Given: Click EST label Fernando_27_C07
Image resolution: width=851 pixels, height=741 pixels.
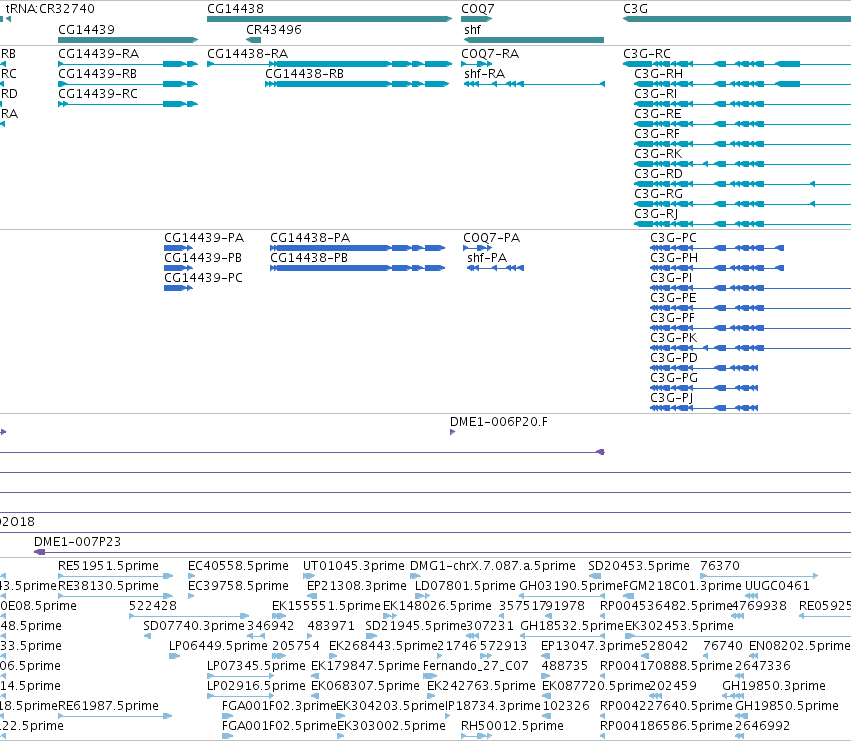Looking at the screenshot, I should (475, 666).
